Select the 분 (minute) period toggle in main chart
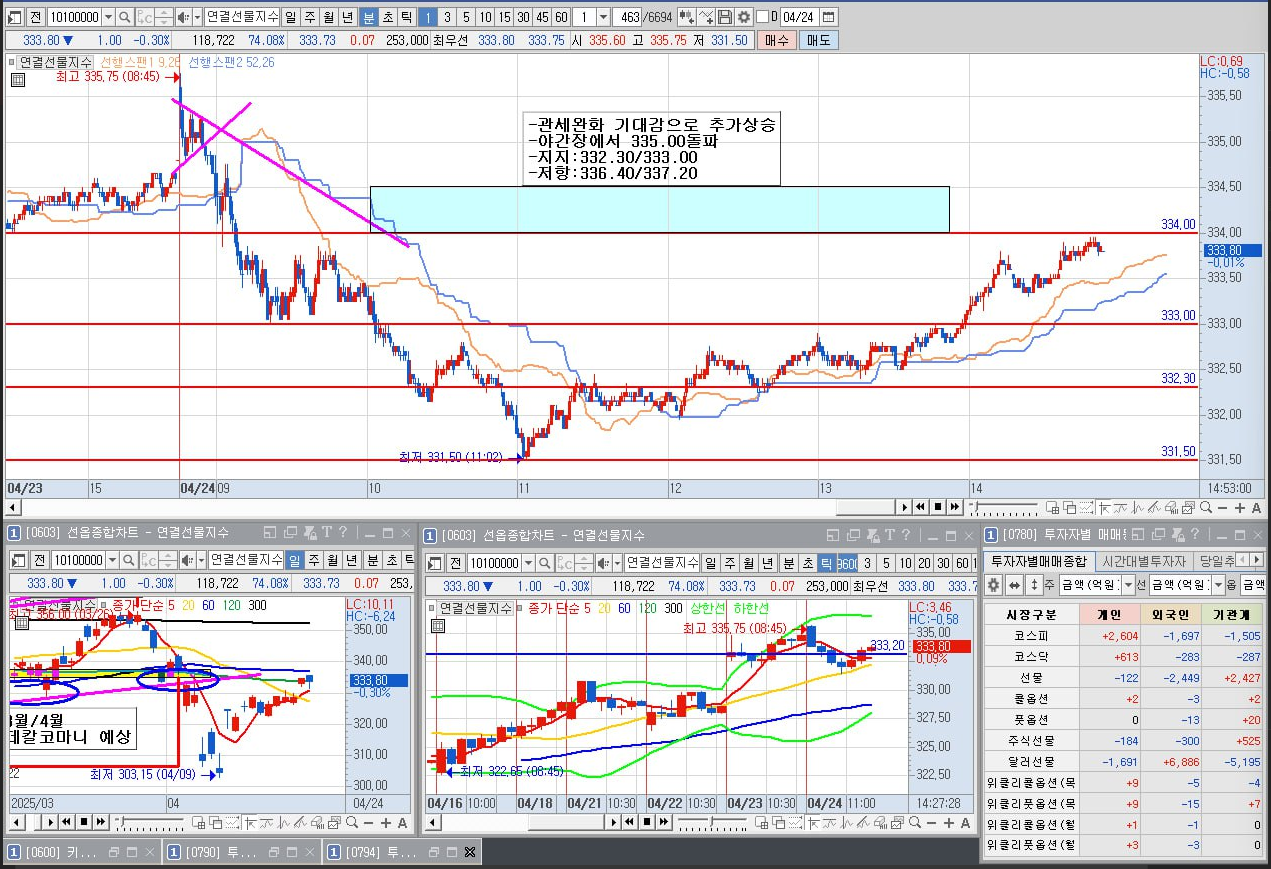Viewport: 1271px width, 869px height. (x=368, y=17)
